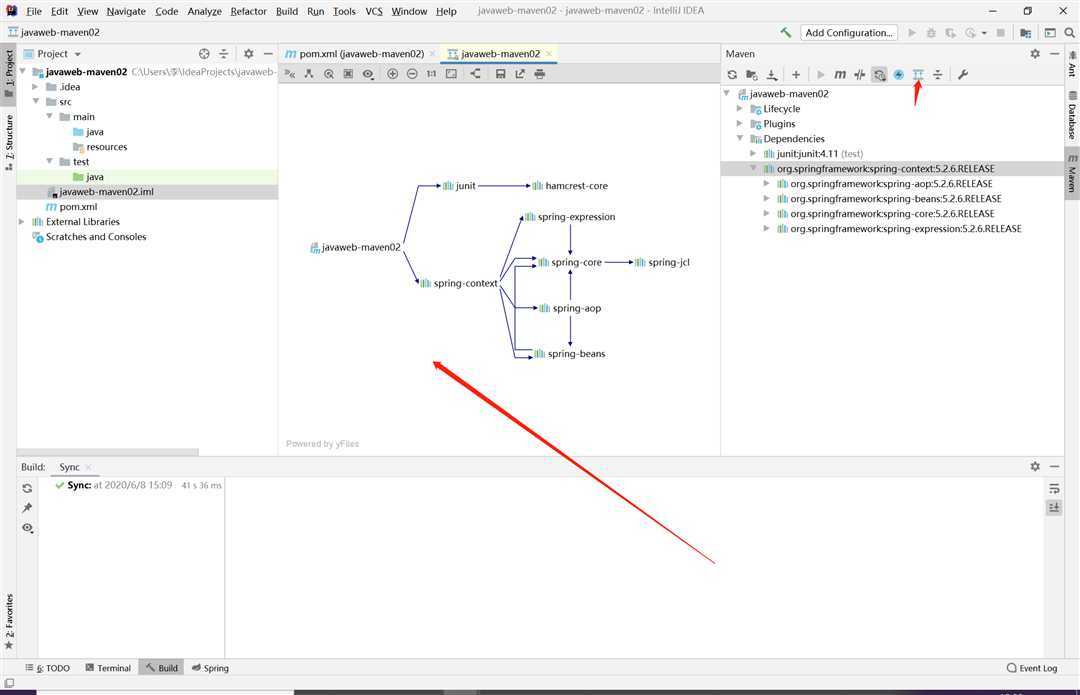Zoom in on the dependency diagram

[392, 74]
